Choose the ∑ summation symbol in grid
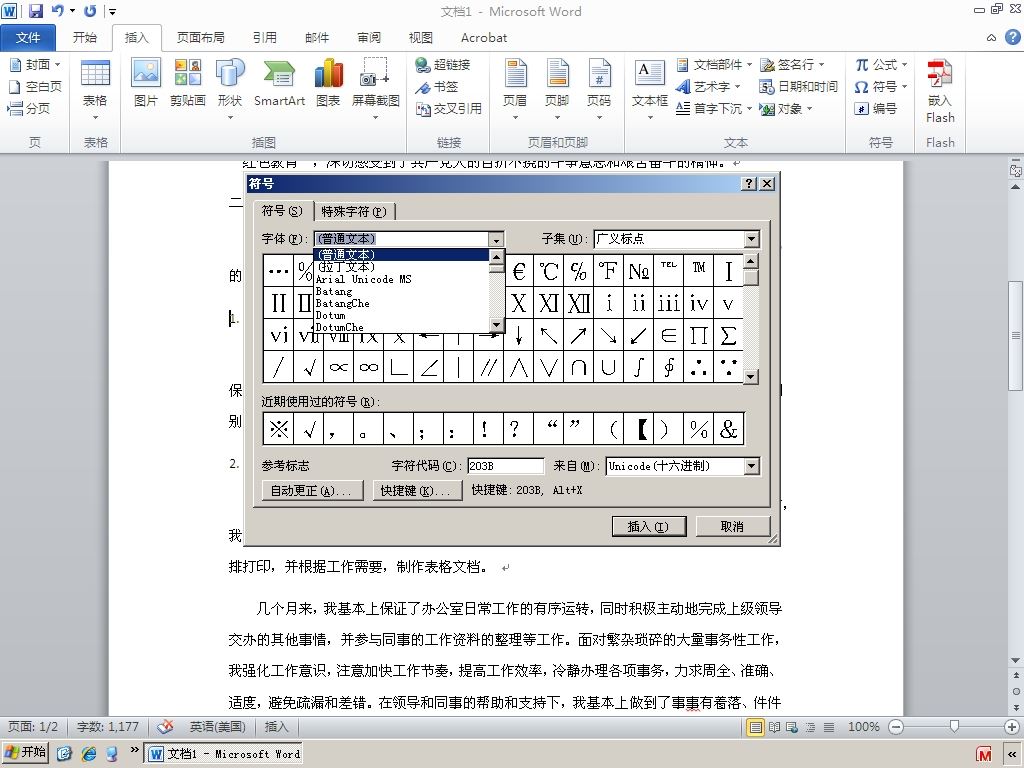 [x=728, y=335]
